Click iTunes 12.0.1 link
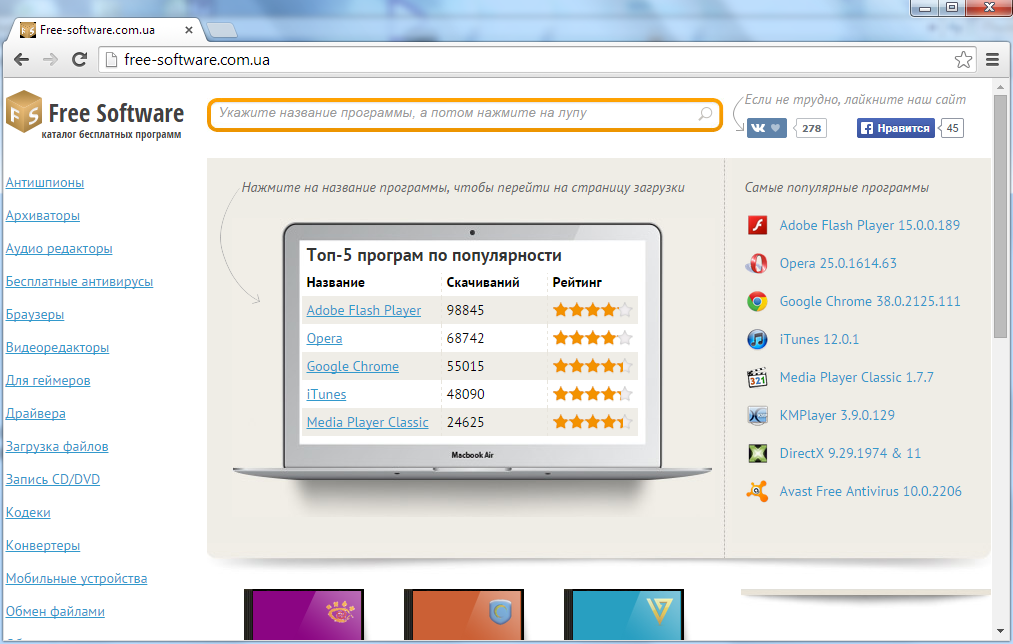Image resolution: width=1013 pixels, height=644 pixels. 819,339
